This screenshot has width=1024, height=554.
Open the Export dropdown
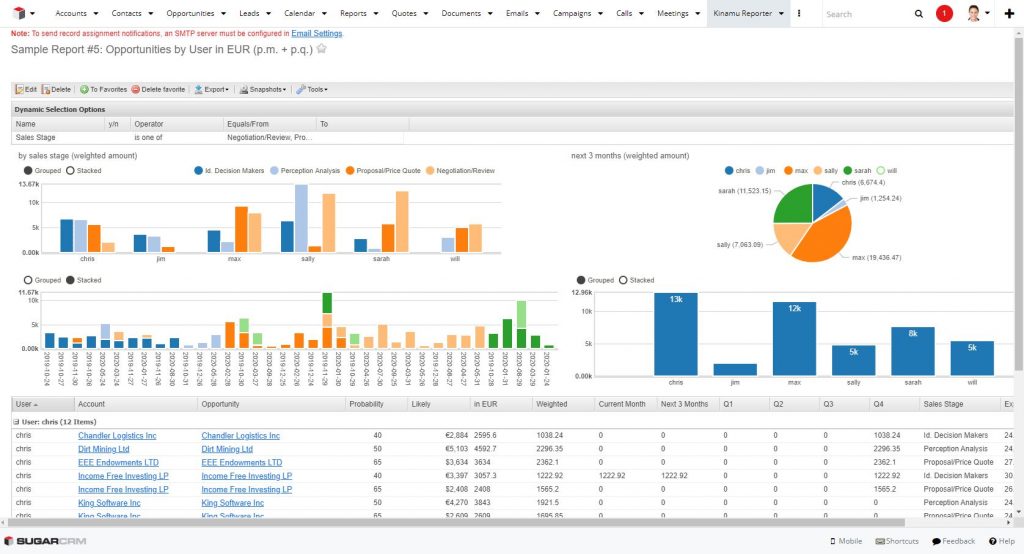point(212,90)
